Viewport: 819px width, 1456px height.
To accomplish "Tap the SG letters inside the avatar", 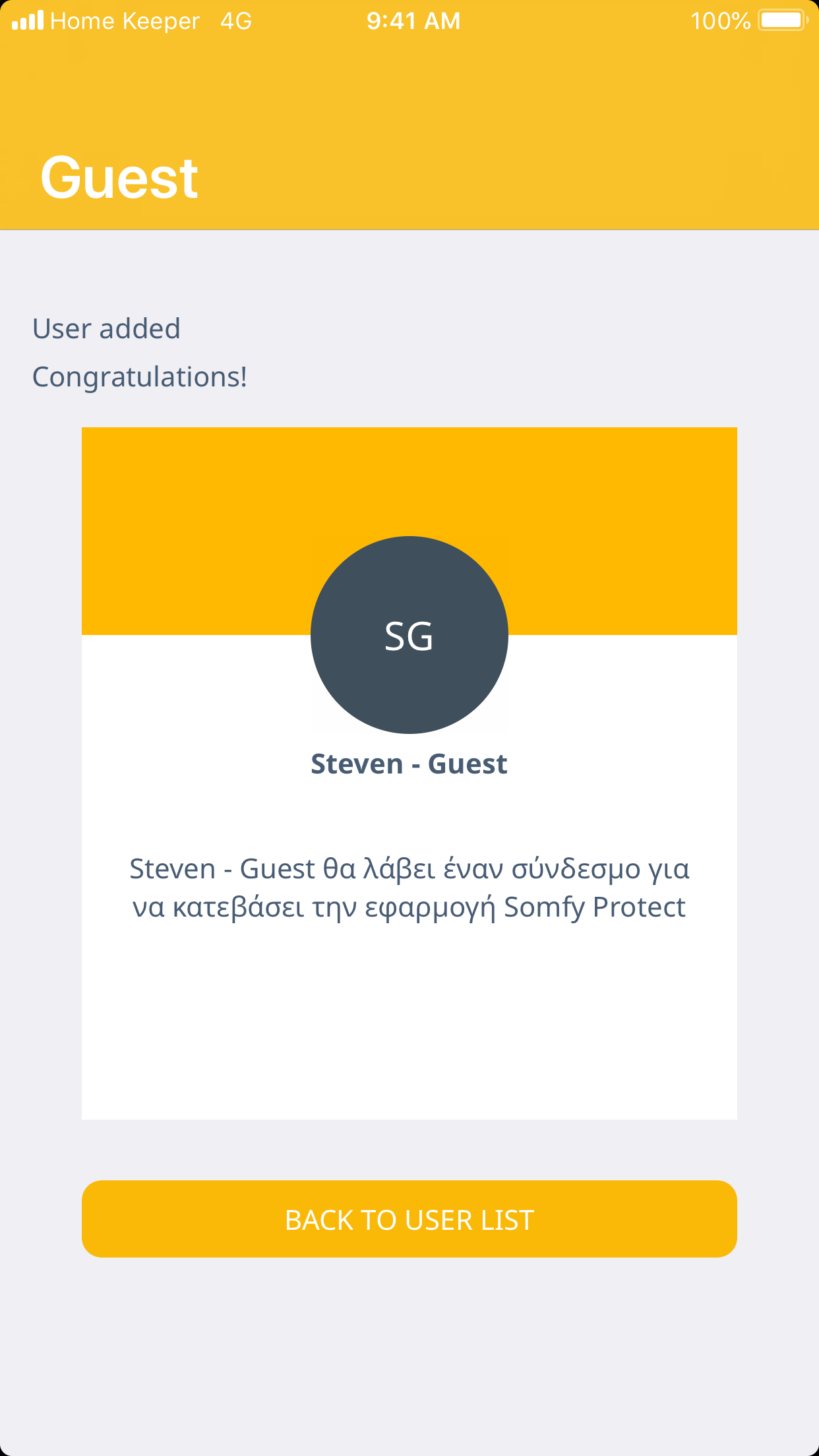I will coord(409,637).
